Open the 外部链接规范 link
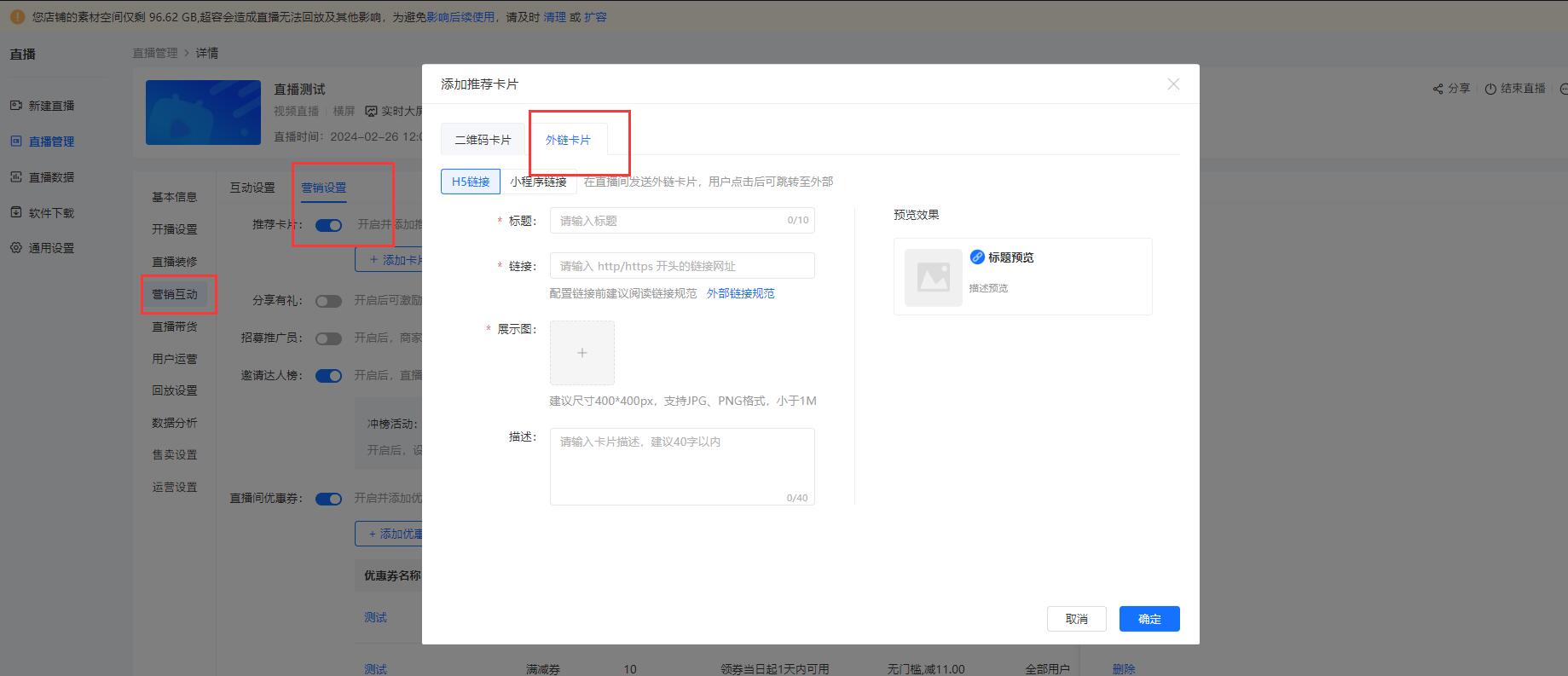The height and width of the screenshot is (676, 1568). click(740, 293)
